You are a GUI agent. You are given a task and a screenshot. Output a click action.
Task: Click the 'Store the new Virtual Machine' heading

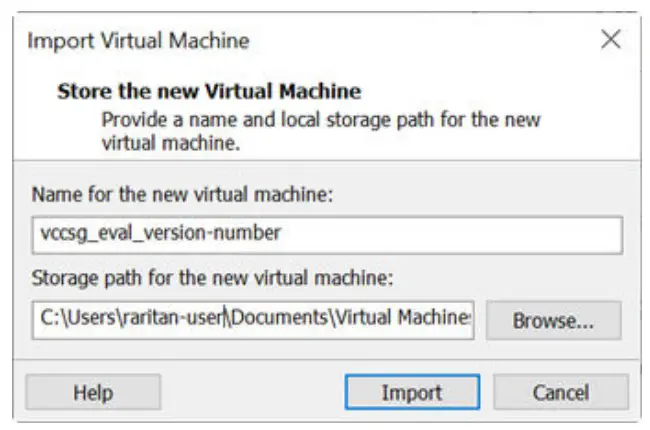pyautogui.click(x=208, y=92)
